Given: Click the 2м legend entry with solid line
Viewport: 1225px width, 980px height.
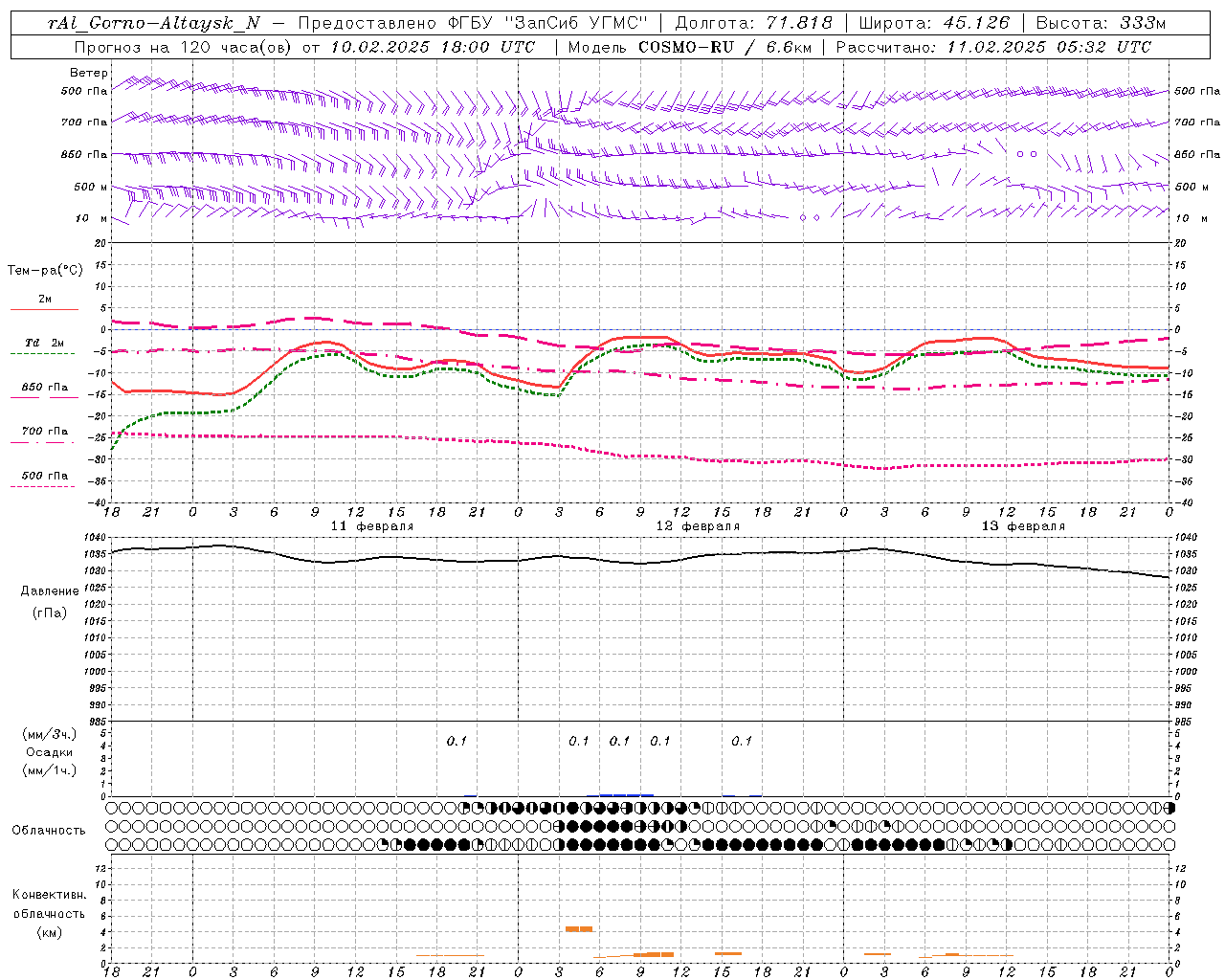Looking at the screenshot, I should click(x=44, y=303).
